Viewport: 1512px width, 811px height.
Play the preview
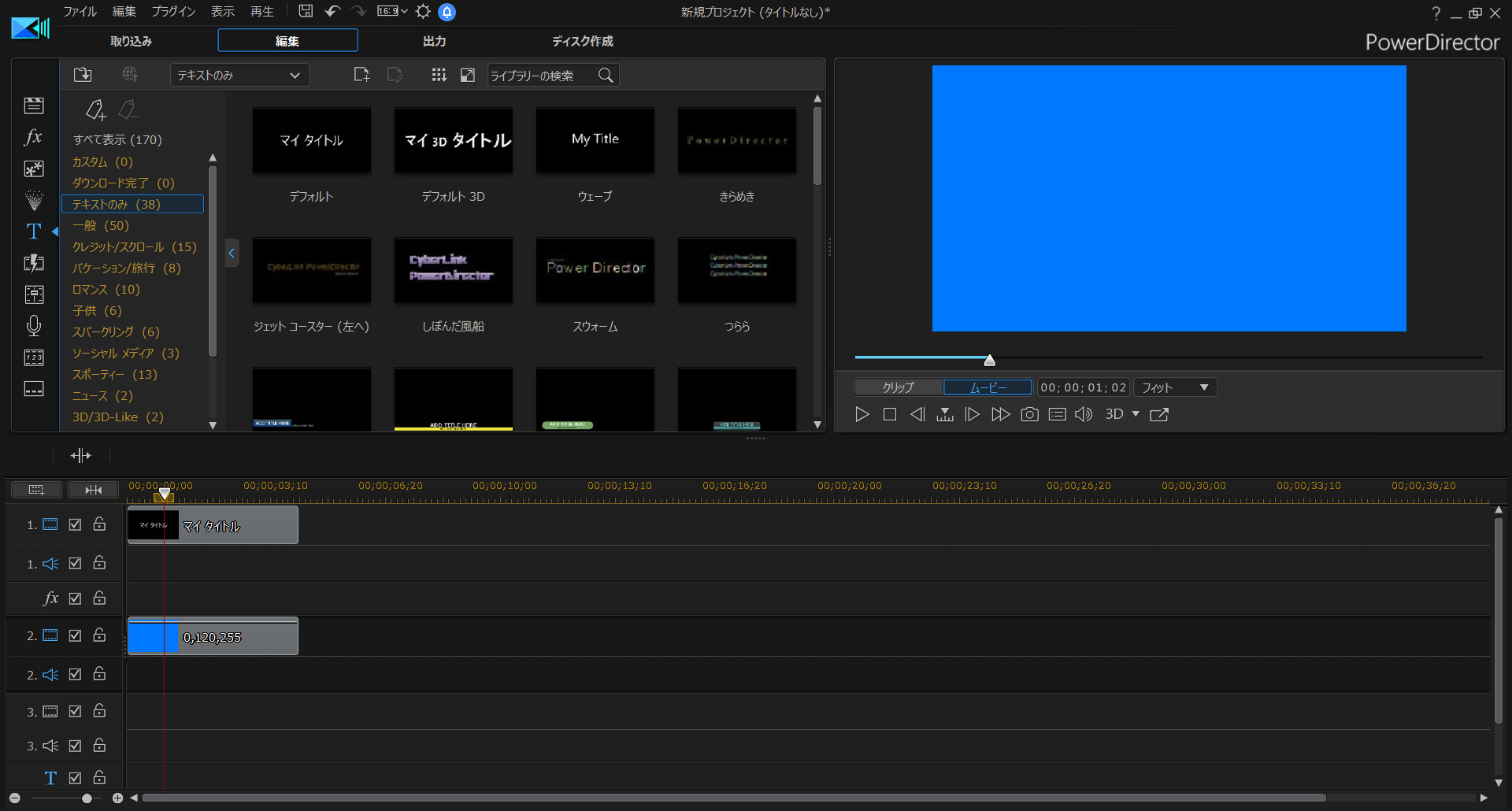(x=862, y=414)
